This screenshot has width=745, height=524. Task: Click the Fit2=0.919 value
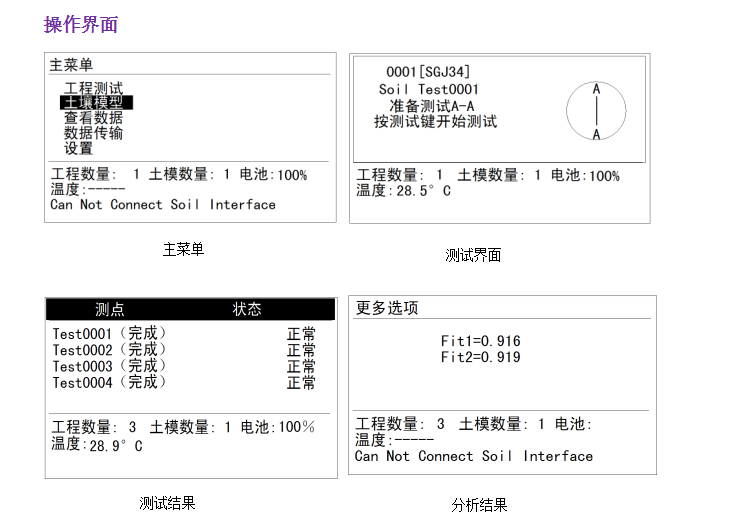(481, 357)
